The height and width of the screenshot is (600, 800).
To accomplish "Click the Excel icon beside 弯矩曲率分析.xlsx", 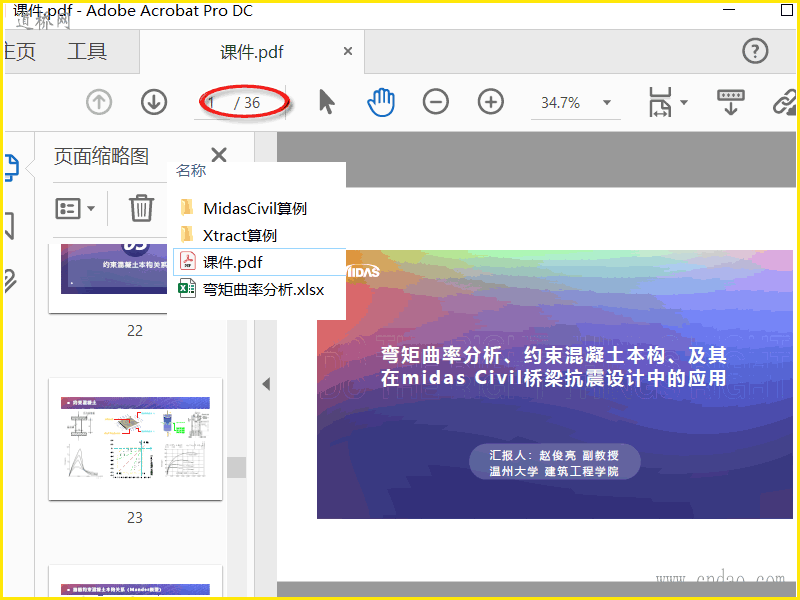I will (x=187, y=289).
